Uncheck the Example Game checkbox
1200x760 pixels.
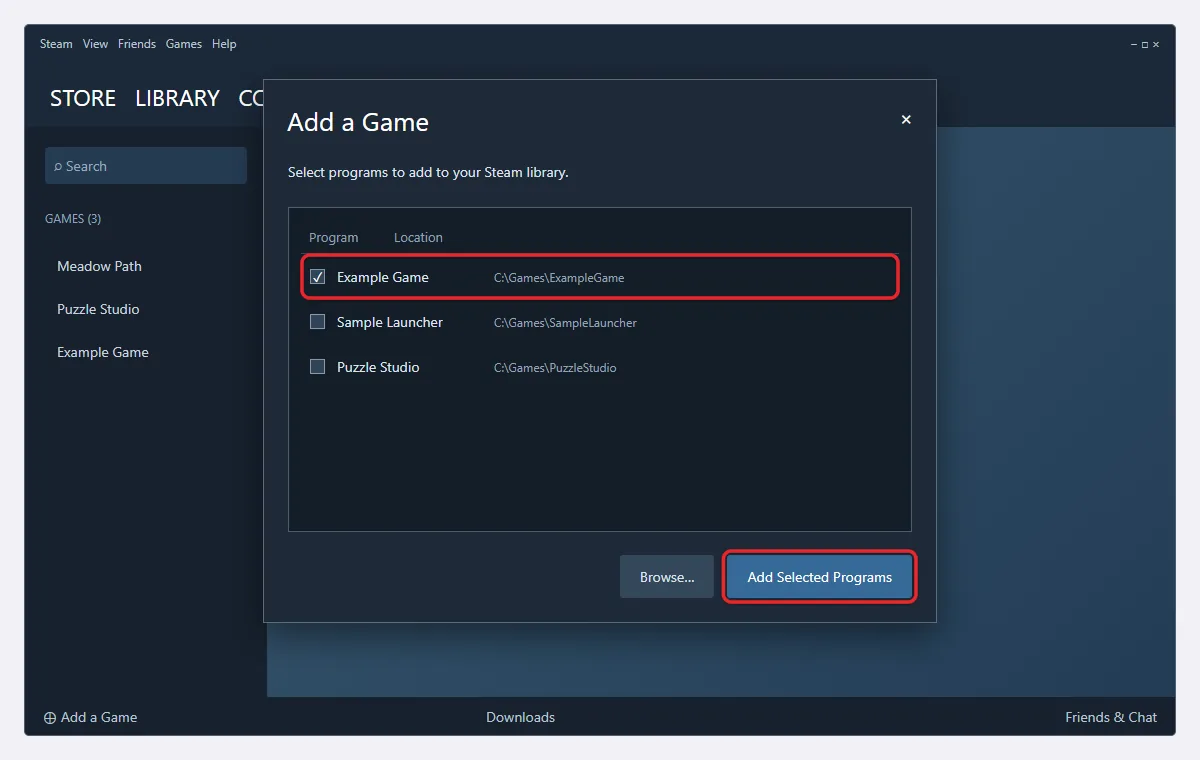[317, 277]
